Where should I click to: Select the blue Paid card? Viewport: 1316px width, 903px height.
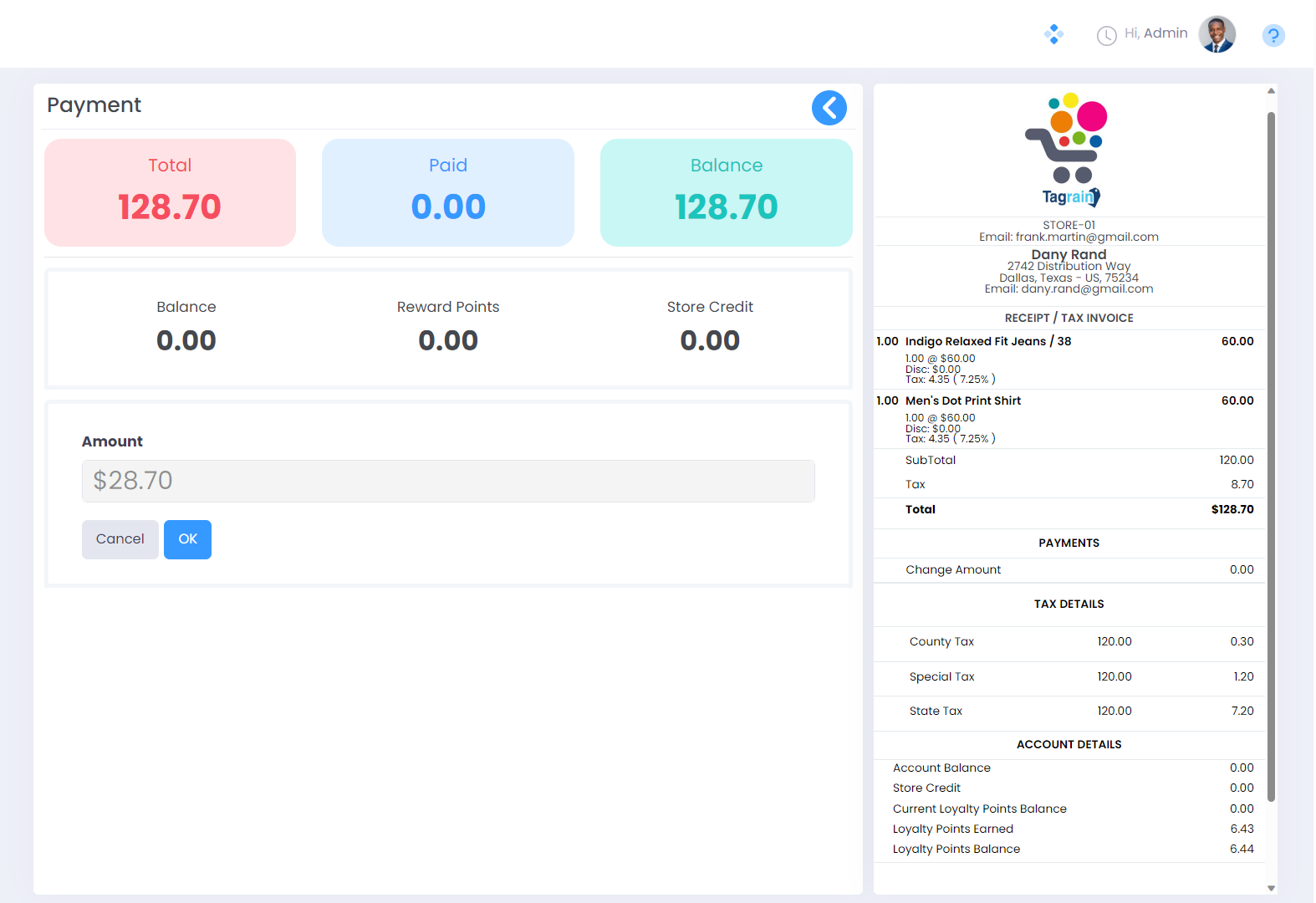(x=448, y=192)
